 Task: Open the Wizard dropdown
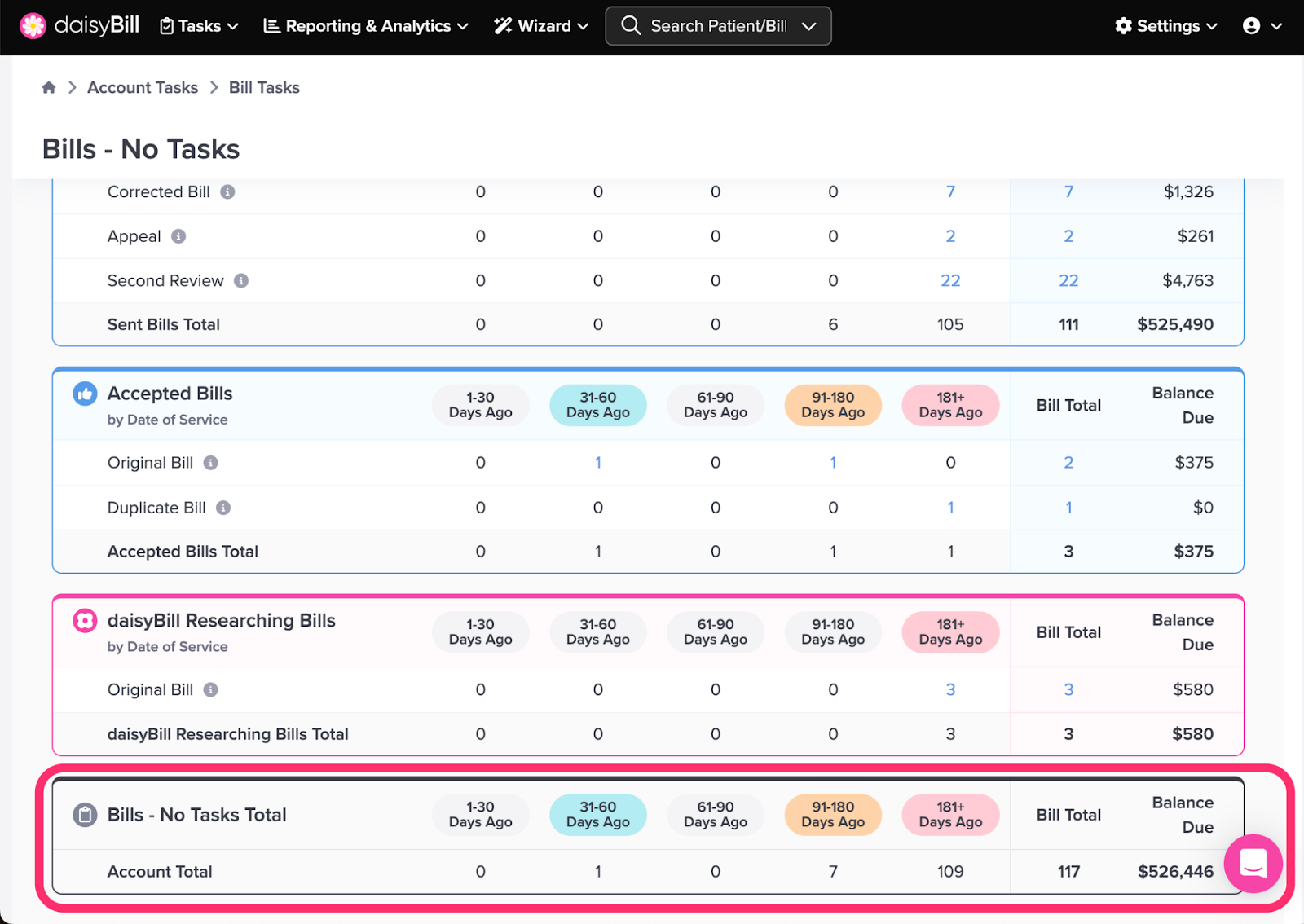541,26
